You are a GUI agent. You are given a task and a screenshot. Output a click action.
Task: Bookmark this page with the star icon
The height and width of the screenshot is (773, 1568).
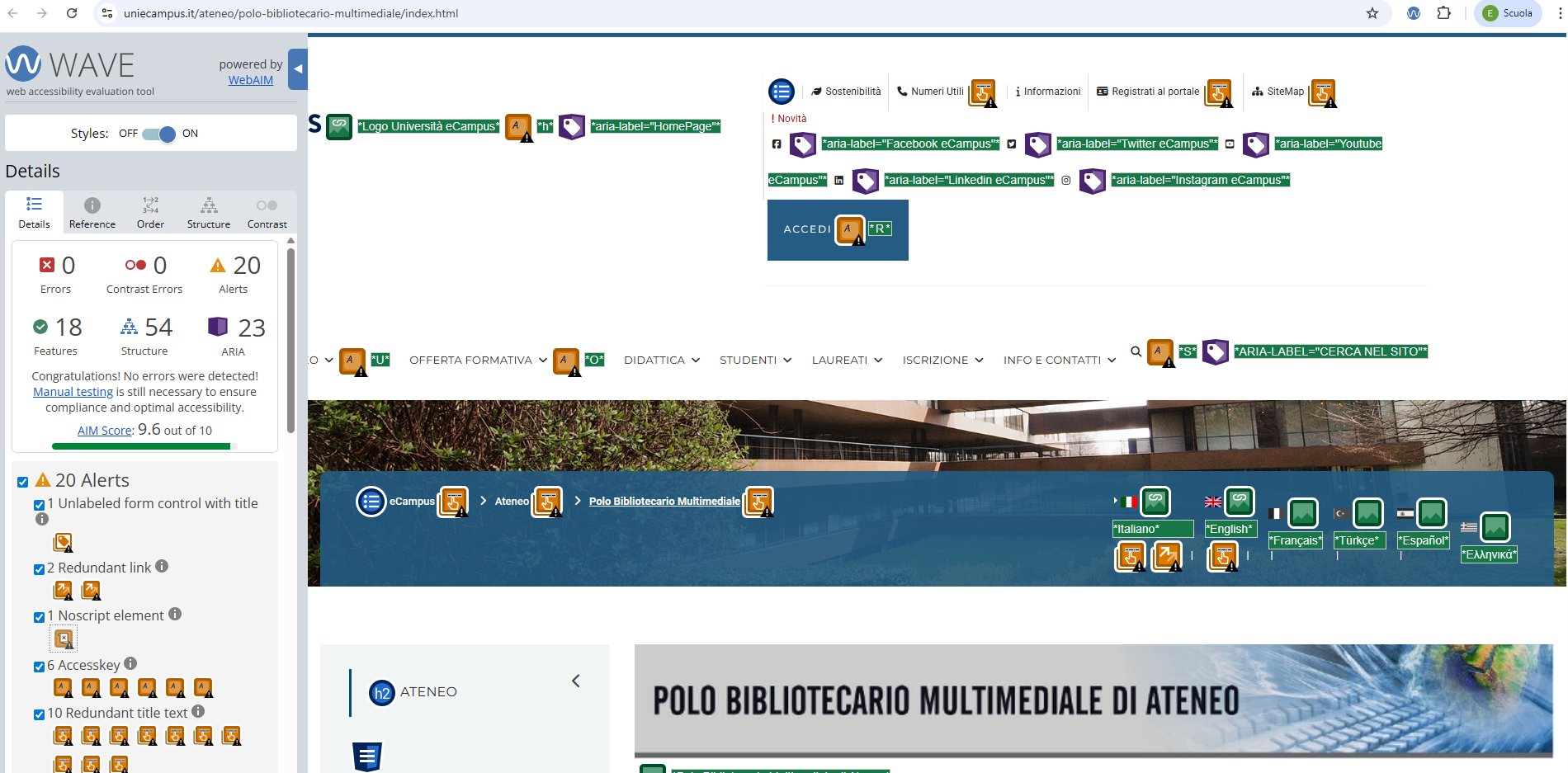[1372, 13]
